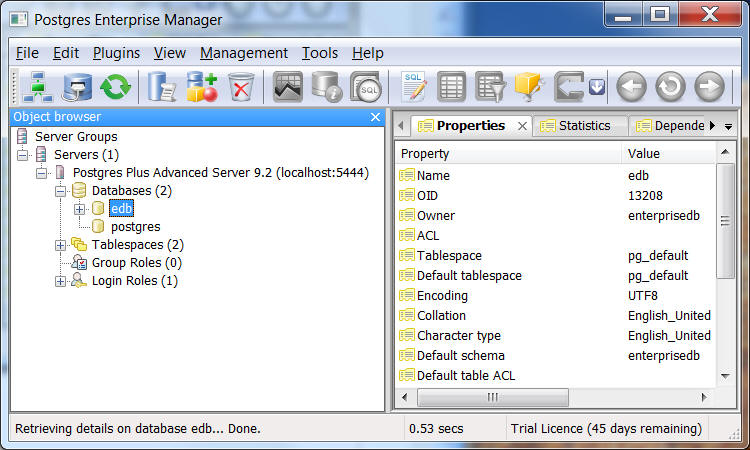
Task: Open the Management menu
Action: [244, 53]
